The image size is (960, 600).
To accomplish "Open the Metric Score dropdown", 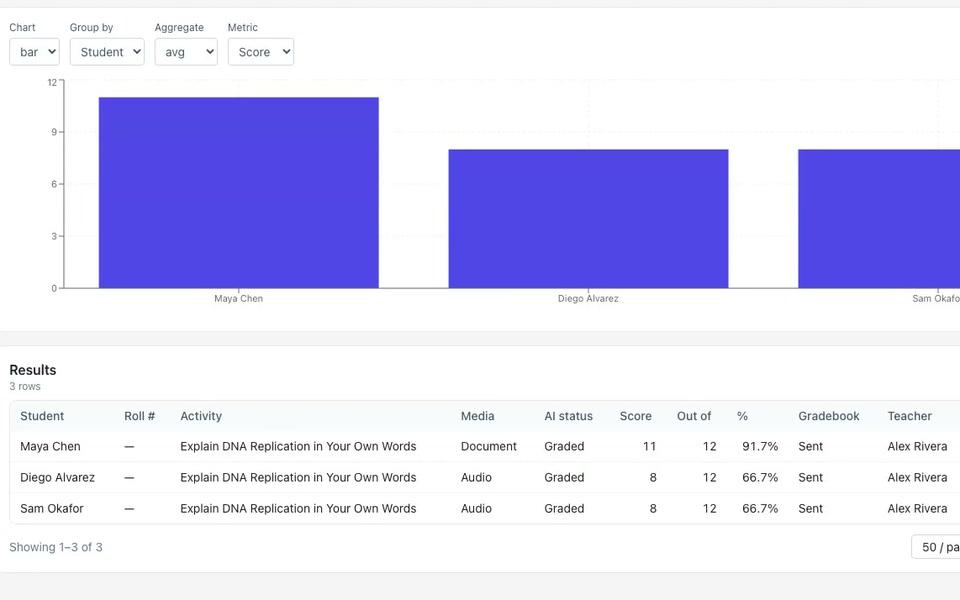I will tap(261, 52).
